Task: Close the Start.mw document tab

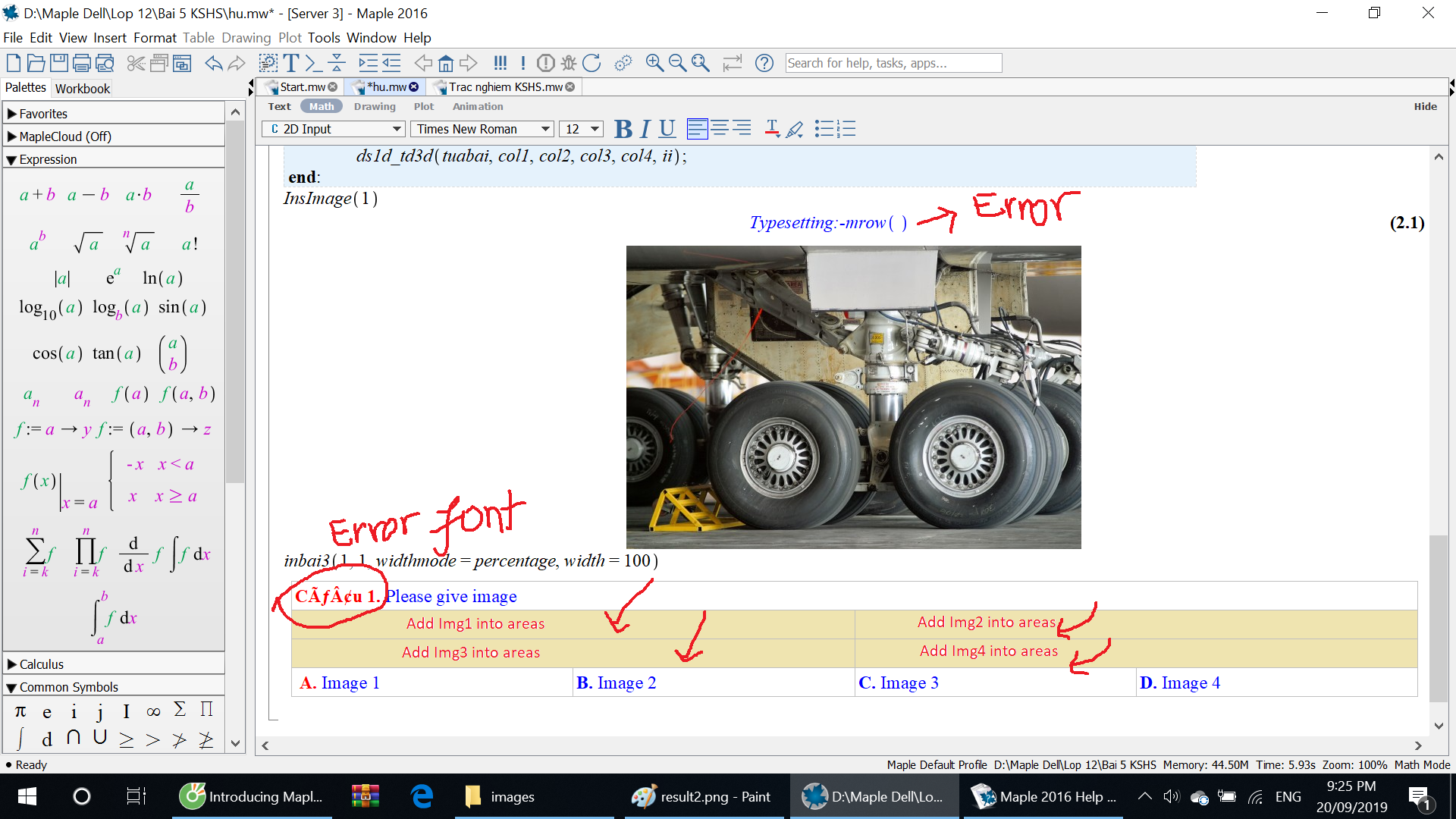Action: coord(333,87)
